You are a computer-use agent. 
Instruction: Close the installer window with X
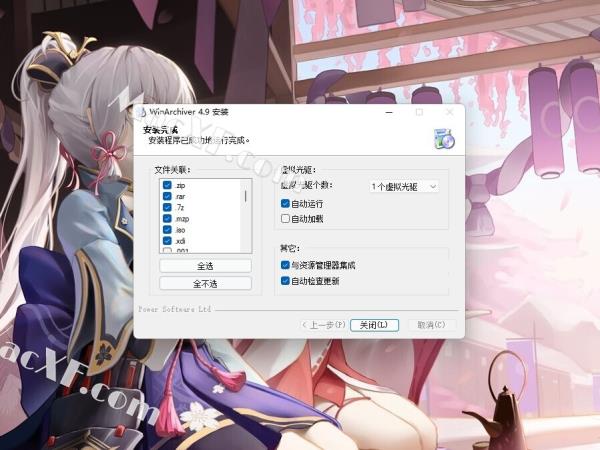[450, 112]
